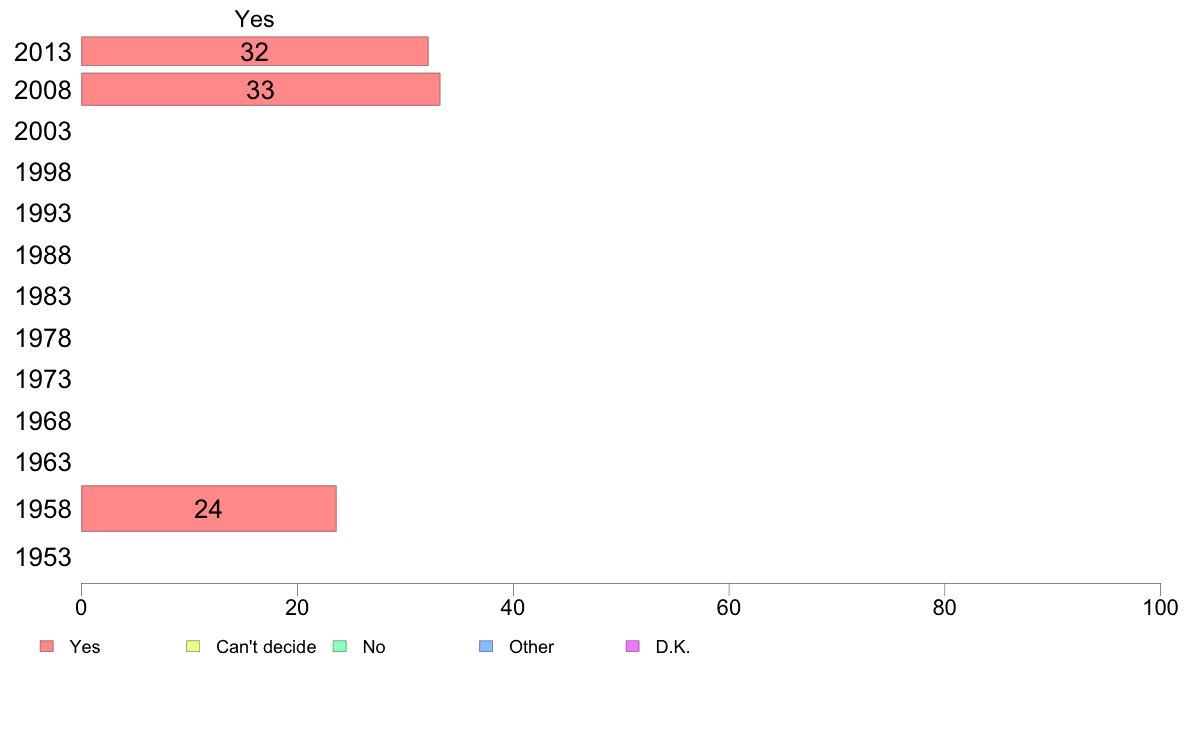Click the 40 tick on the x-axis
The image size is (1188, 736).
tap(513, 607)
